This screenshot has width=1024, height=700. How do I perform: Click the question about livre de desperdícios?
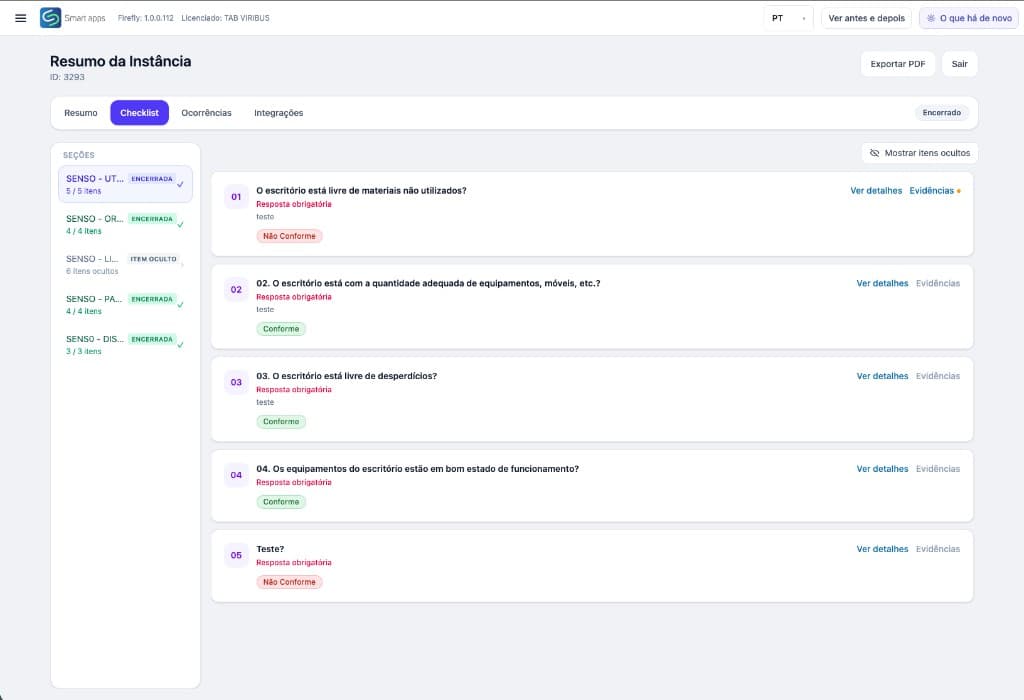pyautogui.click(x=347, y=376)
